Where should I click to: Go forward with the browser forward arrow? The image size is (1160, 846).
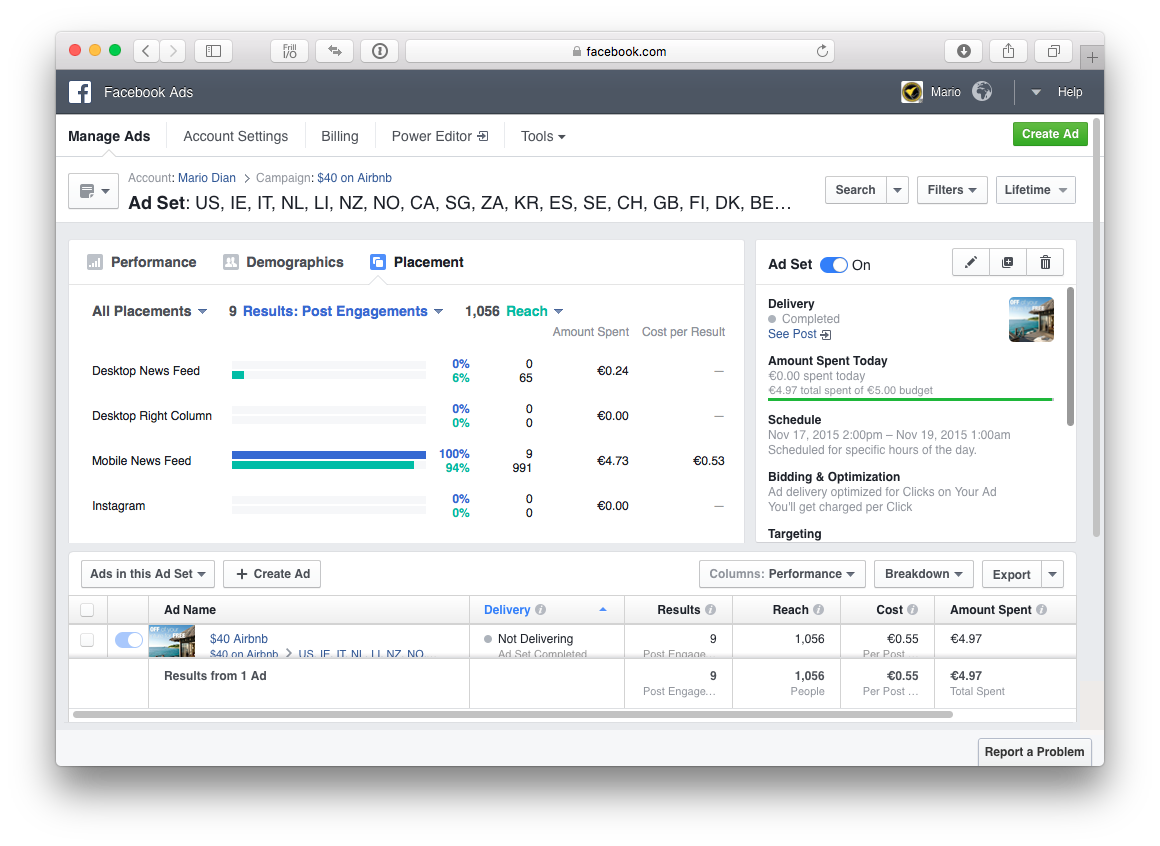173,51
